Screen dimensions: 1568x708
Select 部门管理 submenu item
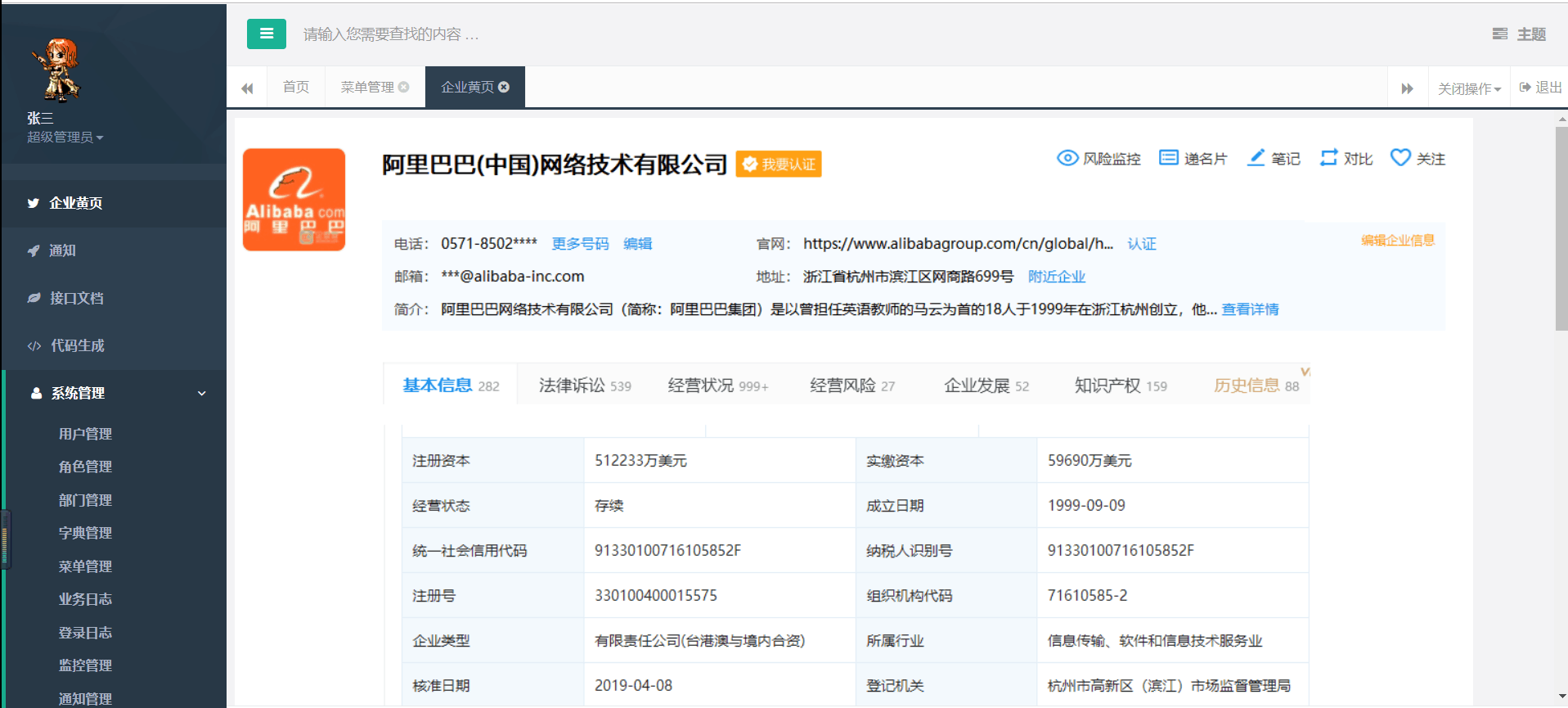(x=85, y=500)
